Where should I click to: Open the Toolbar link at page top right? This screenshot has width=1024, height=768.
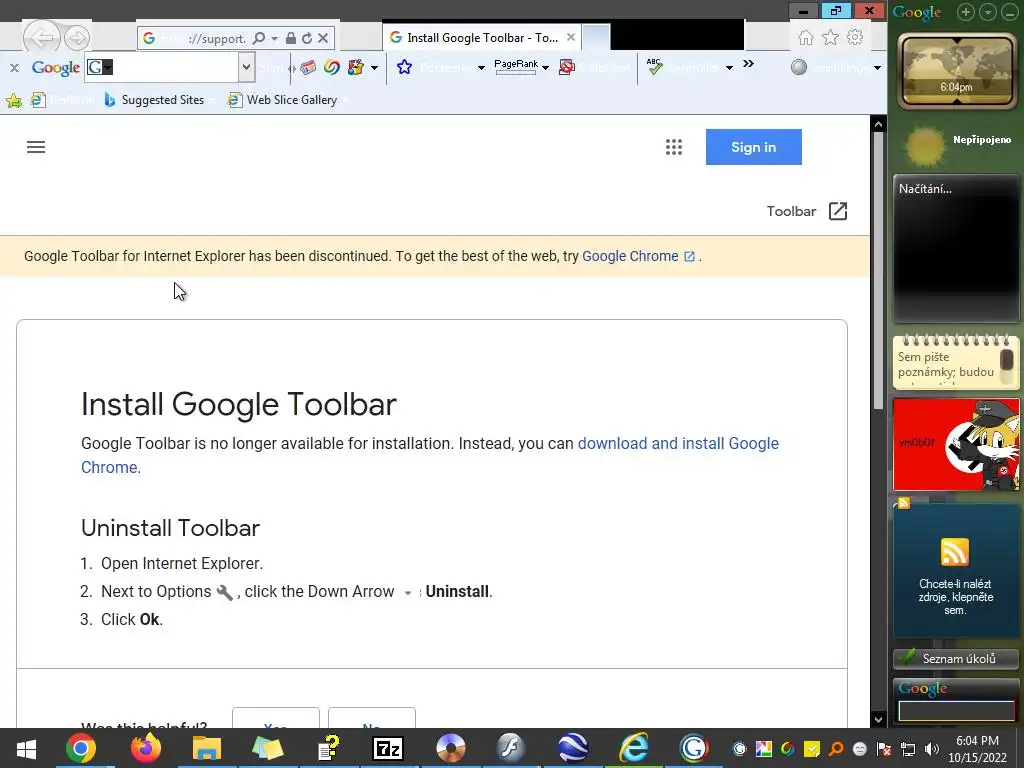(792, 211)
